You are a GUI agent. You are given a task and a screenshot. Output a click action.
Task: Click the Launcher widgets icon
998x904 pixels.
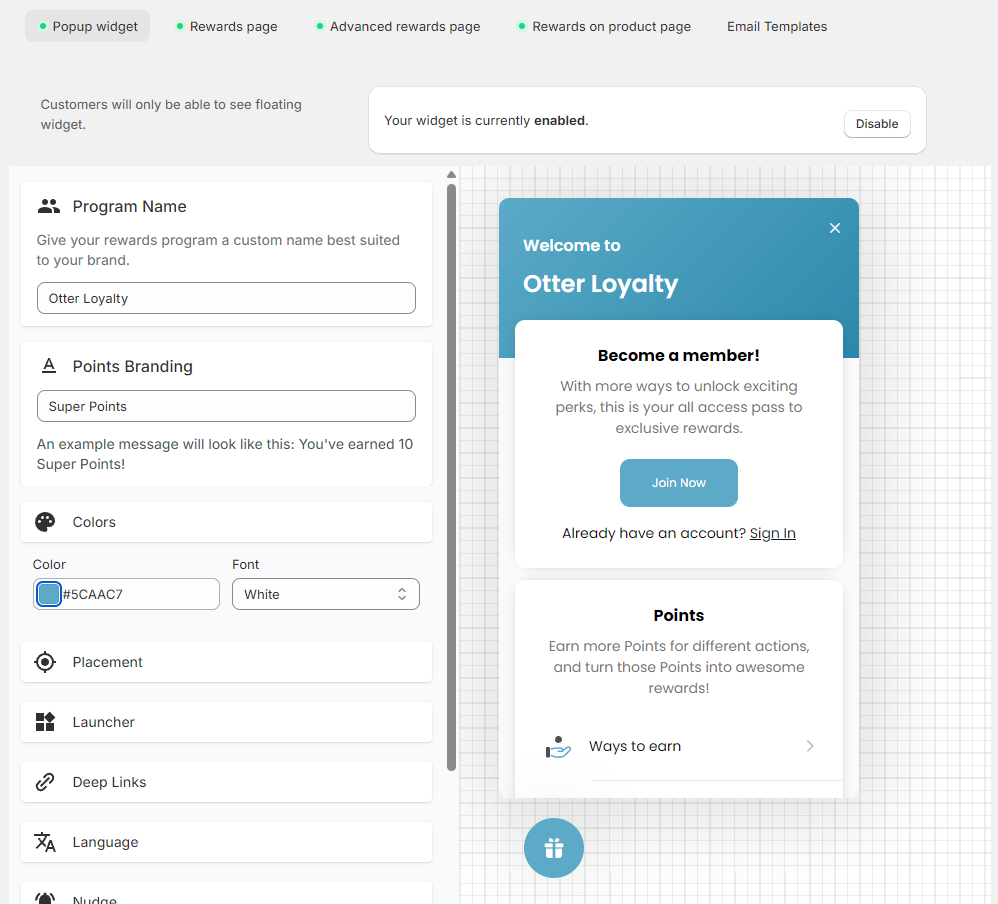coord(45,722)
